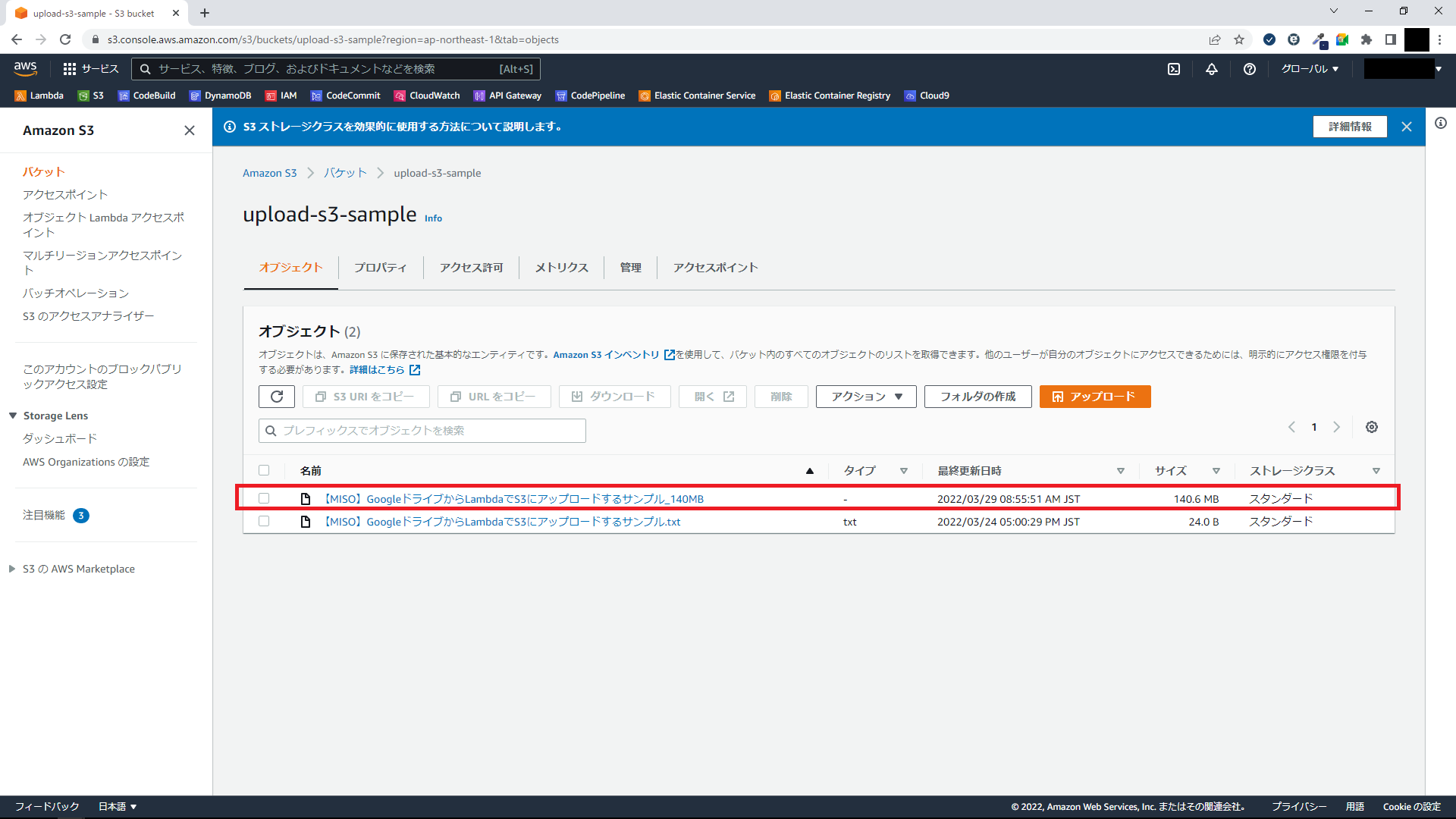
Task: Click the refresh objects list button
Action: click(x=277, y=397)
